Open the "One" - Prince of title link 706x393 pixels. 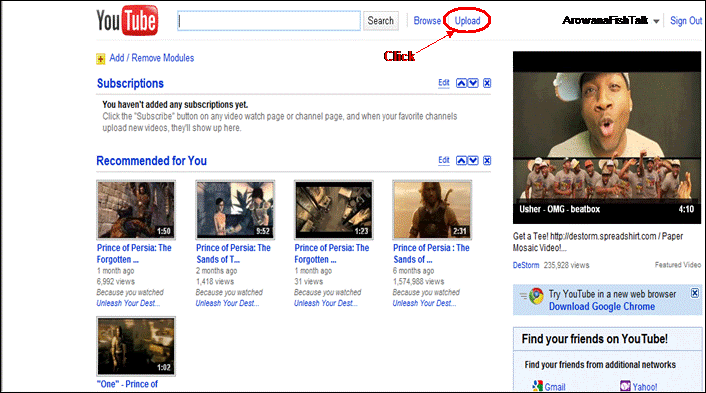click(x=127, y=384)
